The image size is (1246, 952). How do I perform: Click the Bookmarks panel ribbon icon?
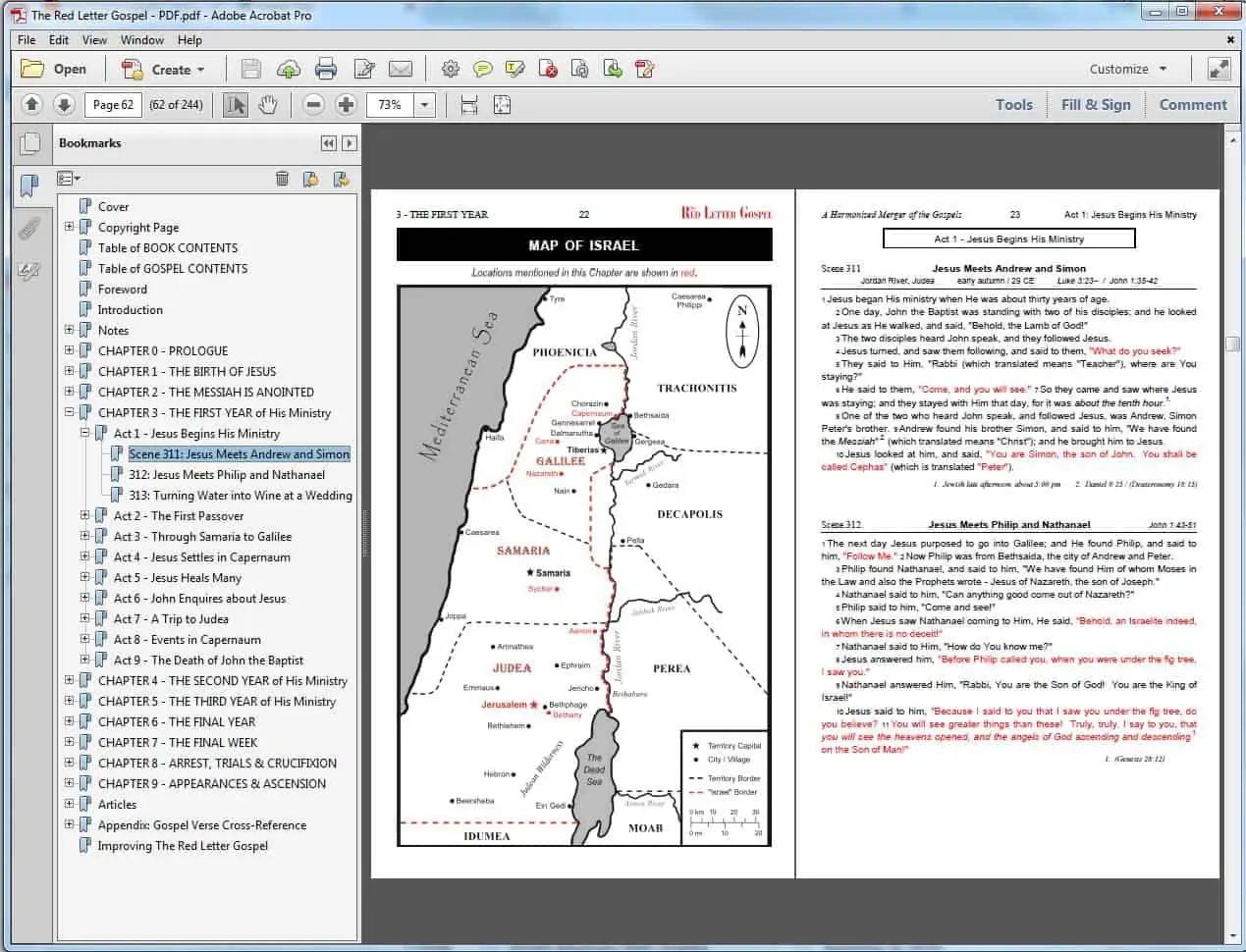(30, 185)
